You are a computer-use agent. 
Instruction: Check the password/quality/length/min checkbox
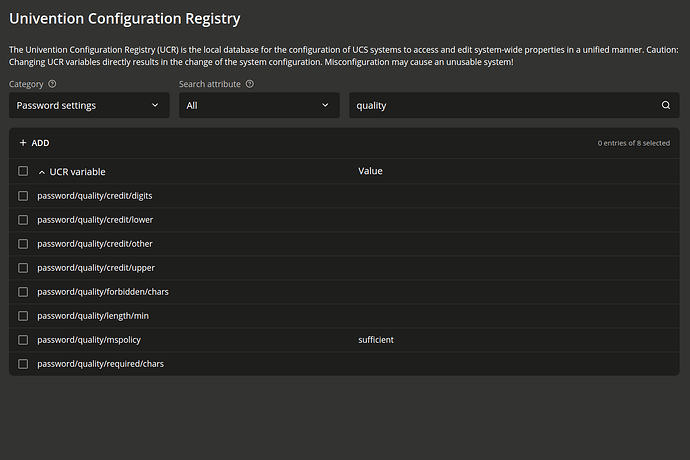[x=23, y=316]
